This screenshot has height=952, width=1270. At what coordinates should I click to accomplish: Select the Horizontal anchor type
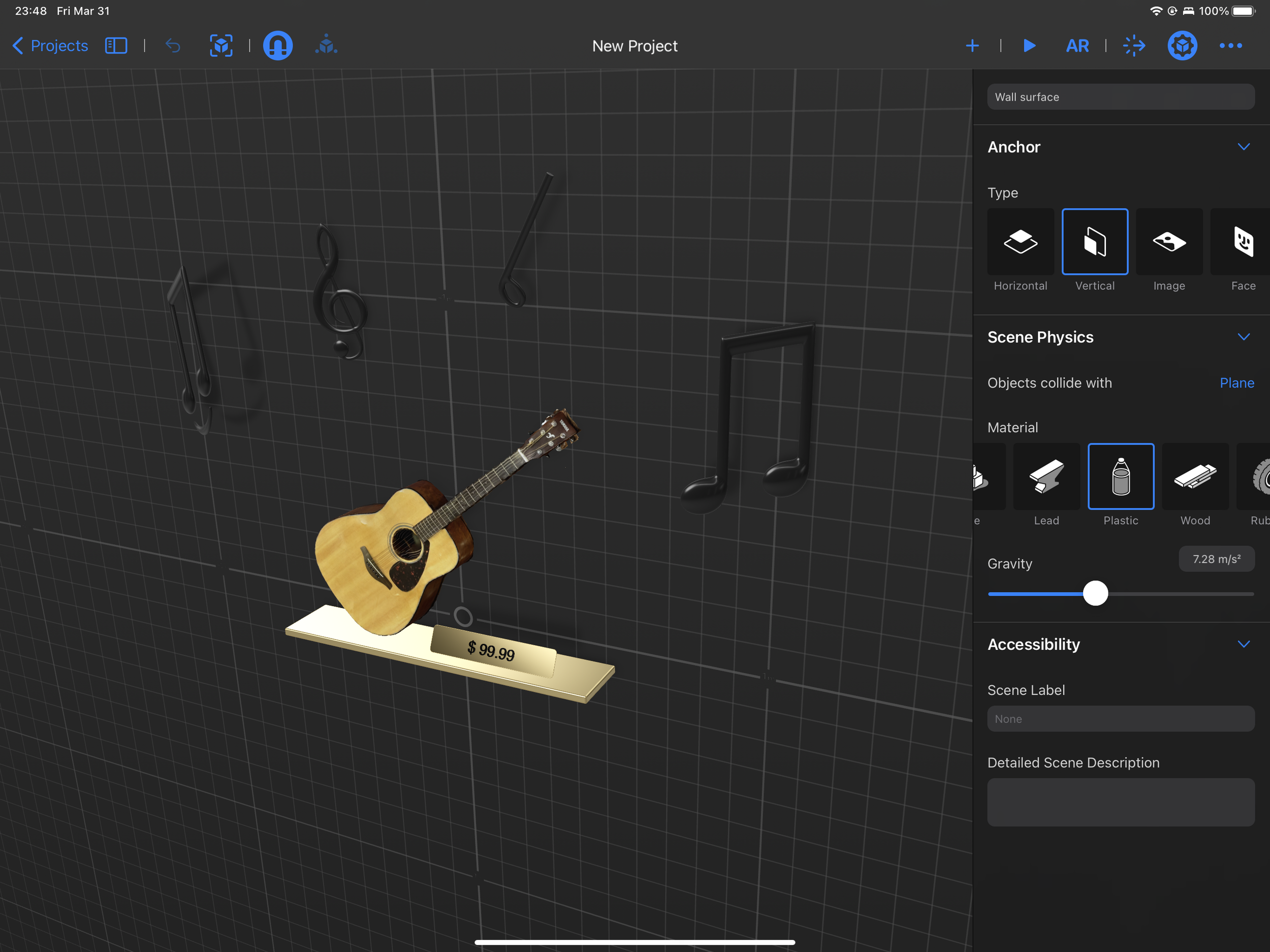1020,242
